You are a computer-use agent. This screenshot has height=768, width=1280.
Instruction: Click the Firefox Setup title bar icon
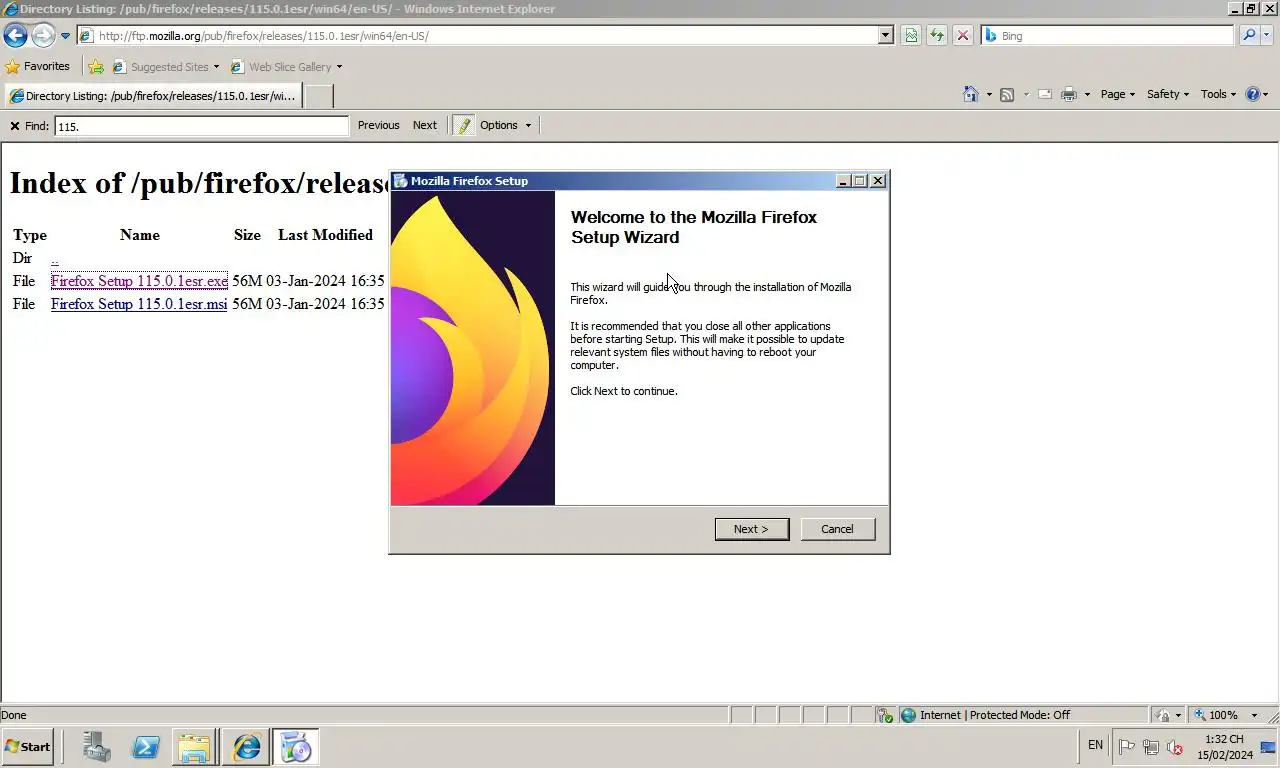(401, 181)
